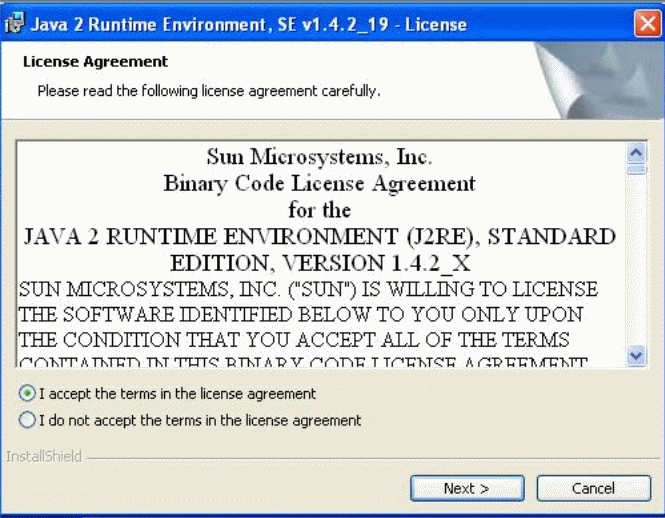
Task: Click the Java installer icon in title bar
Action: [15, 23]
